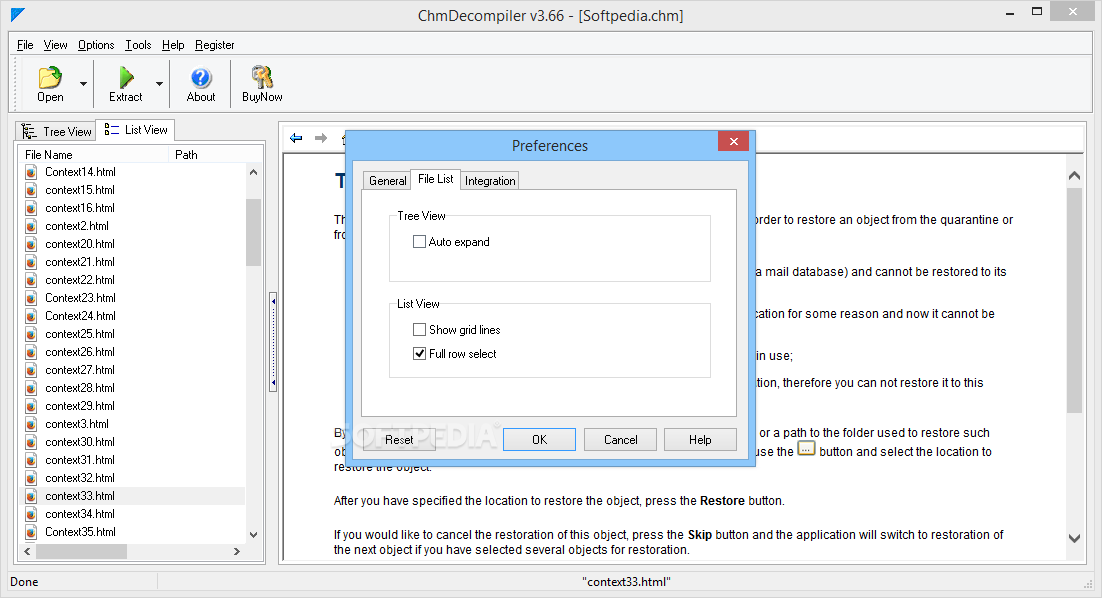This screenshot has height=598, width=1102.
Task: Open the Help menu
Action: point(173,45)
